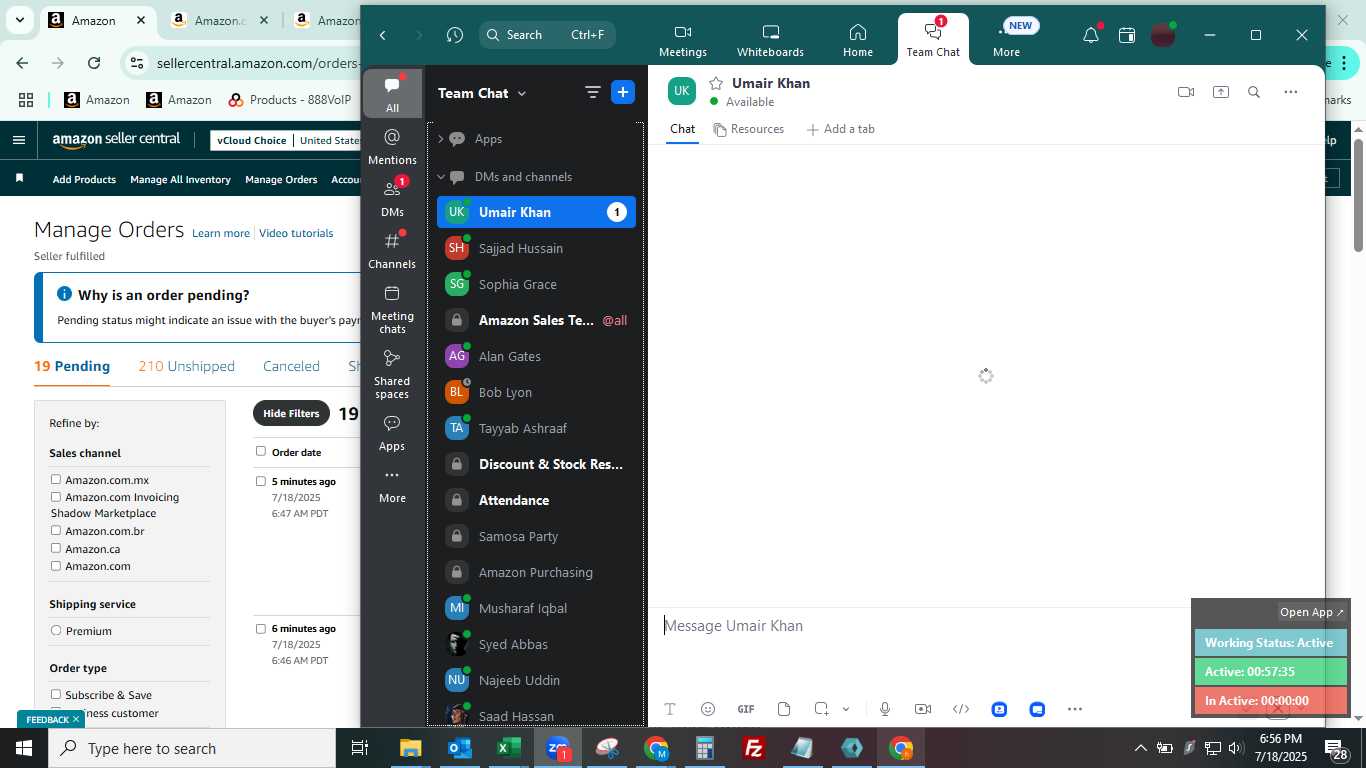Image resolution: width=1366 pixels, height=768 pixels.
Task: Click the share screen icon in chat header
Action: (1221, 92)
